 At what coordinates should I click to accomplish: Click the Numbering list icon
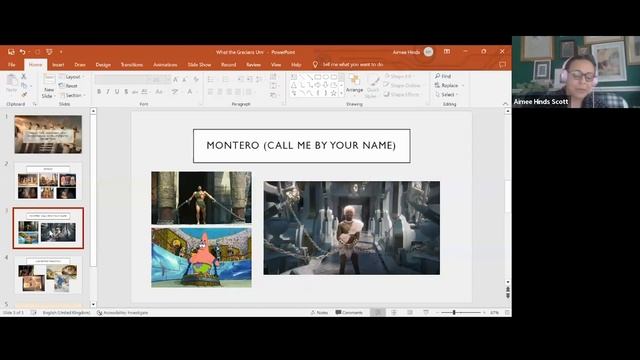[x=225, y=80]
